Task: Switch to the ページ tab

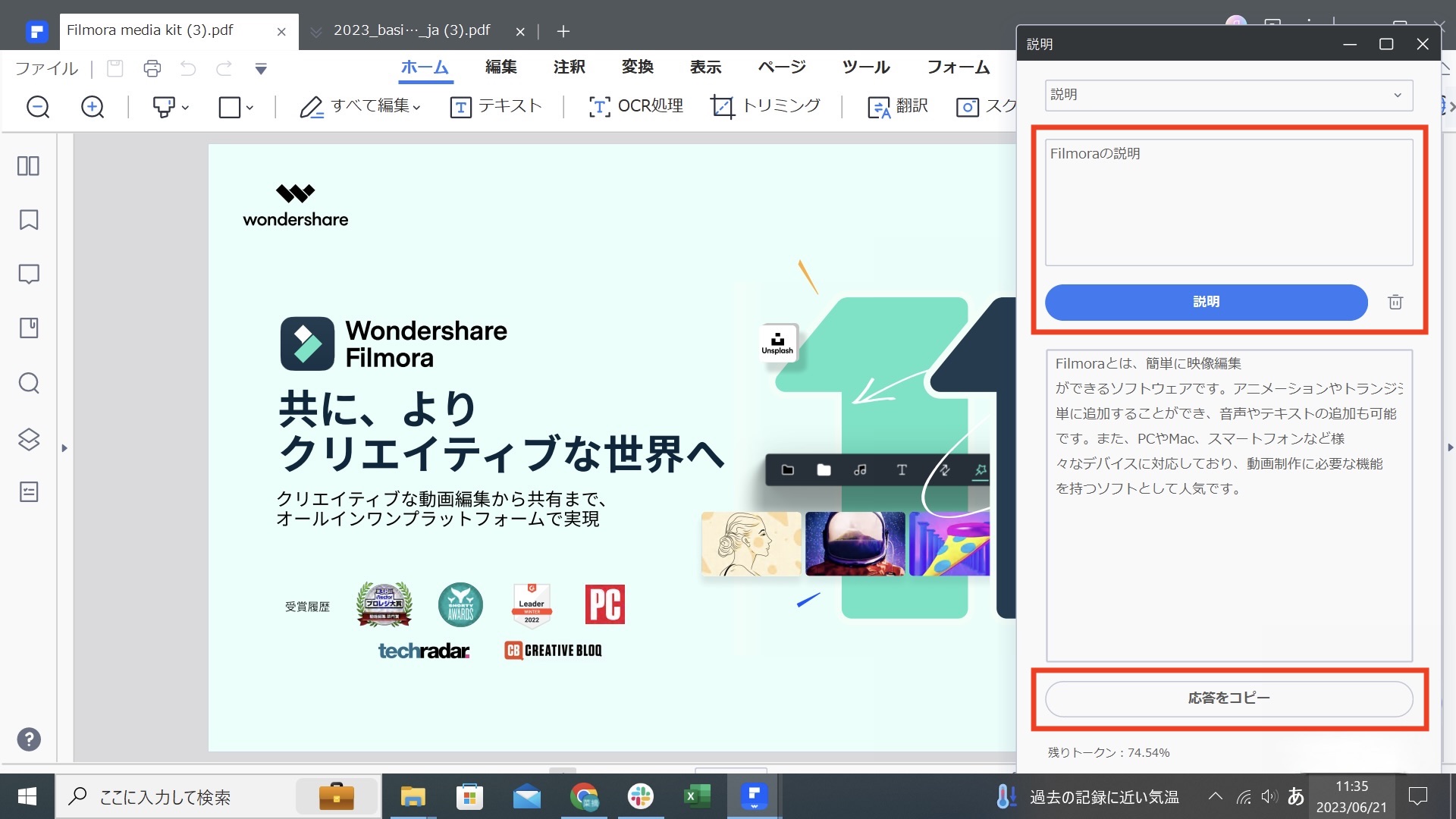Action: coord(782,67)
